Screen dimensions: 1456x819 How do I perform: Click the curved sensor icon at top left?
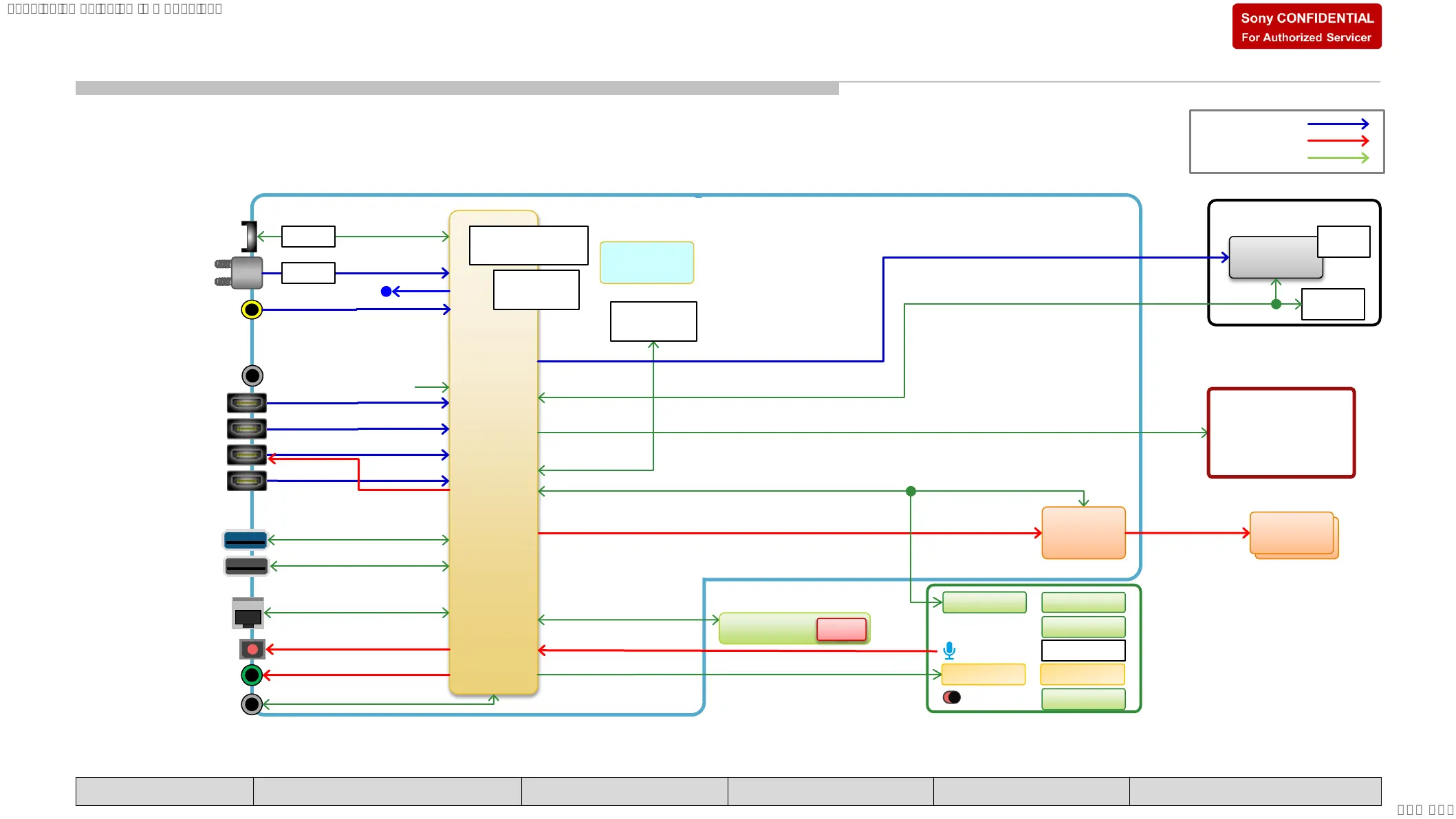[x=250, y=237]
